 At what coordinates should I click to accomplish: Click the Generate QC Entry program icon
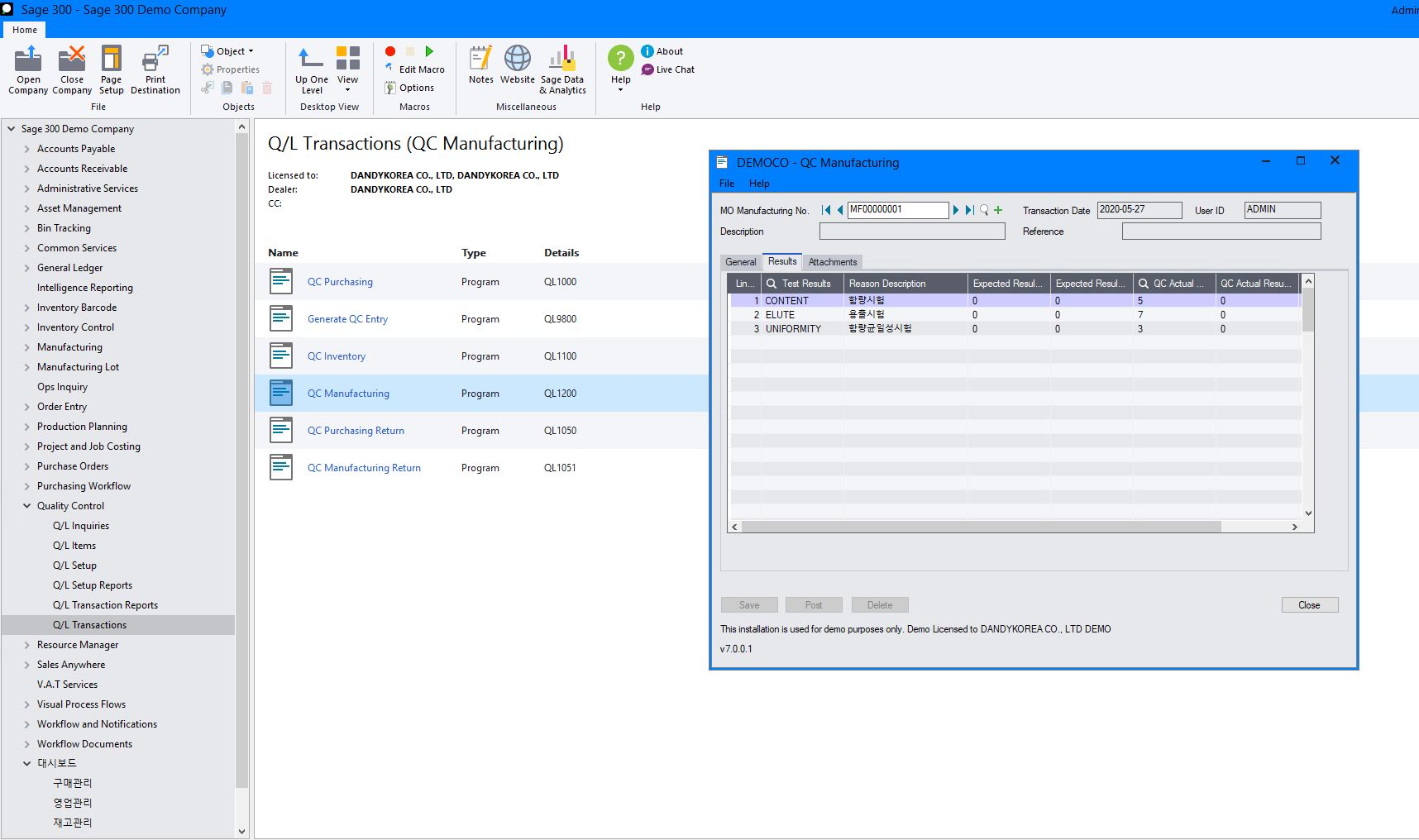[281, 318]
